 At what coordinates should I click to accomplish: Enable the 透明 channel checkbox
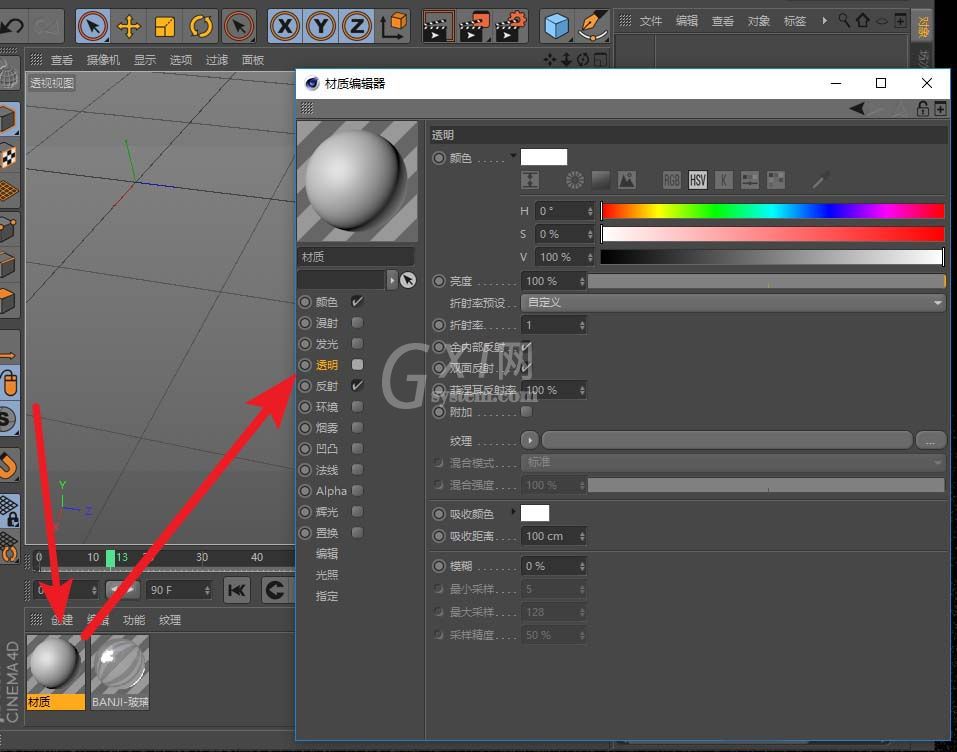358,364
